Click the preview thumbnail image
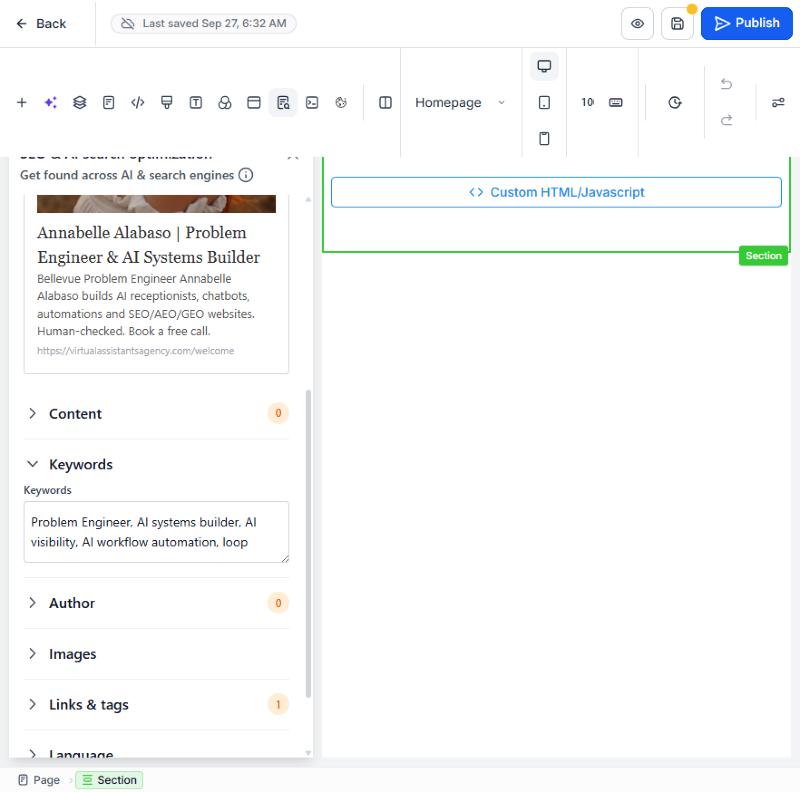The width and height of the screenshot is (800, 792). point(156,204)
